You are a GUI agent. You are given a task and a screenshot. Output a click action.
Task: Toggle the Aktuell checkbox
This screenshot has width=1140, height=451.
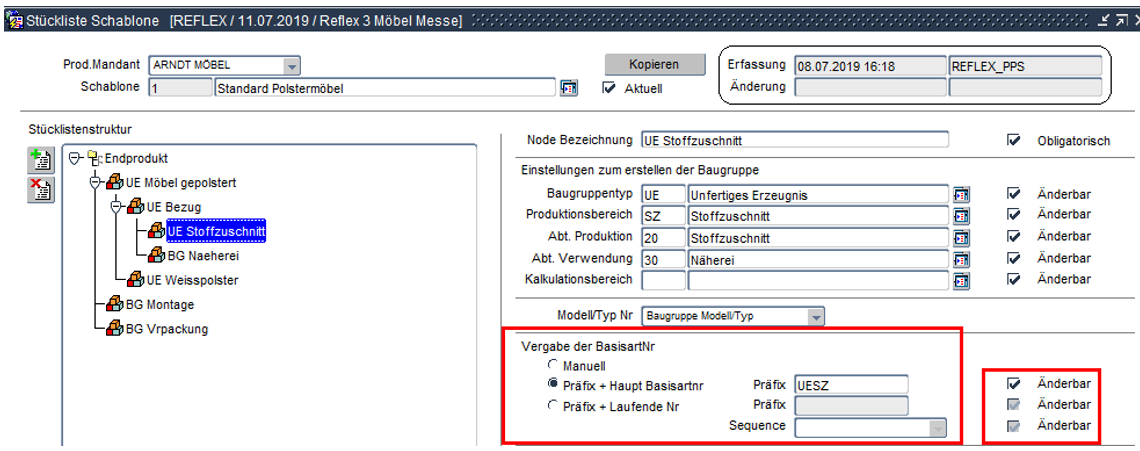tap(609, 88)
